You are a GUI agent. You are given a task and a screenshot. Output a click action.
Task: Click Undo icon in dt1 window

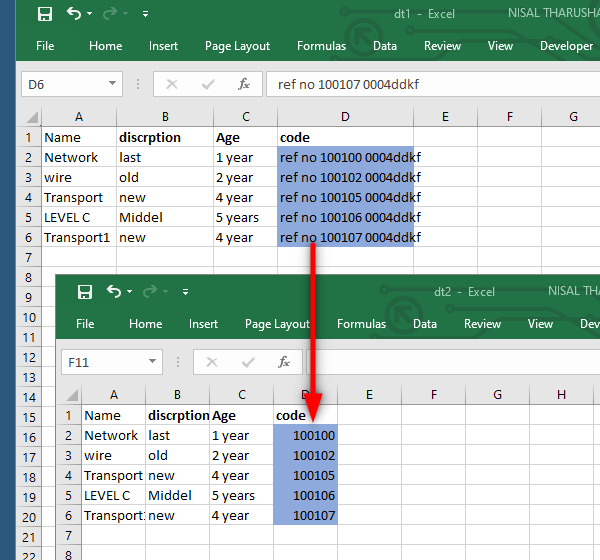pyautogui.click(x=74, y=14)
